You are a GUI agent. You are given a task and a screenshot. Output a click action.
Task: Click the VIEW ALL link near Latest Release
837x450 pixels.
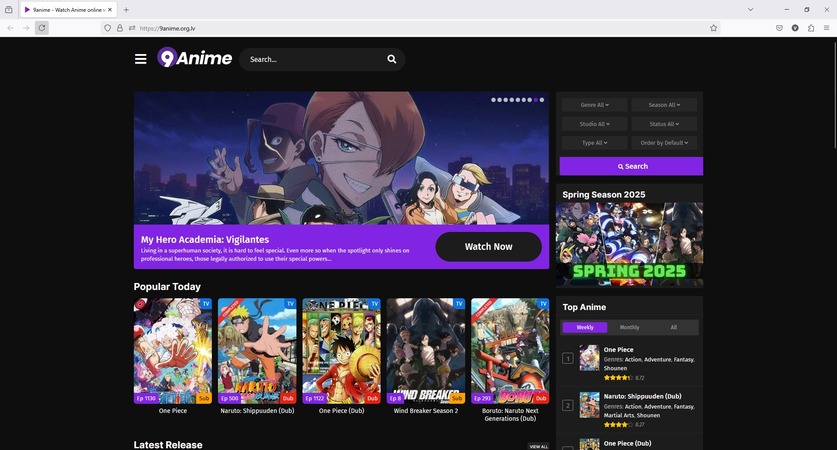pyautogui.click(x=538, y=446)
